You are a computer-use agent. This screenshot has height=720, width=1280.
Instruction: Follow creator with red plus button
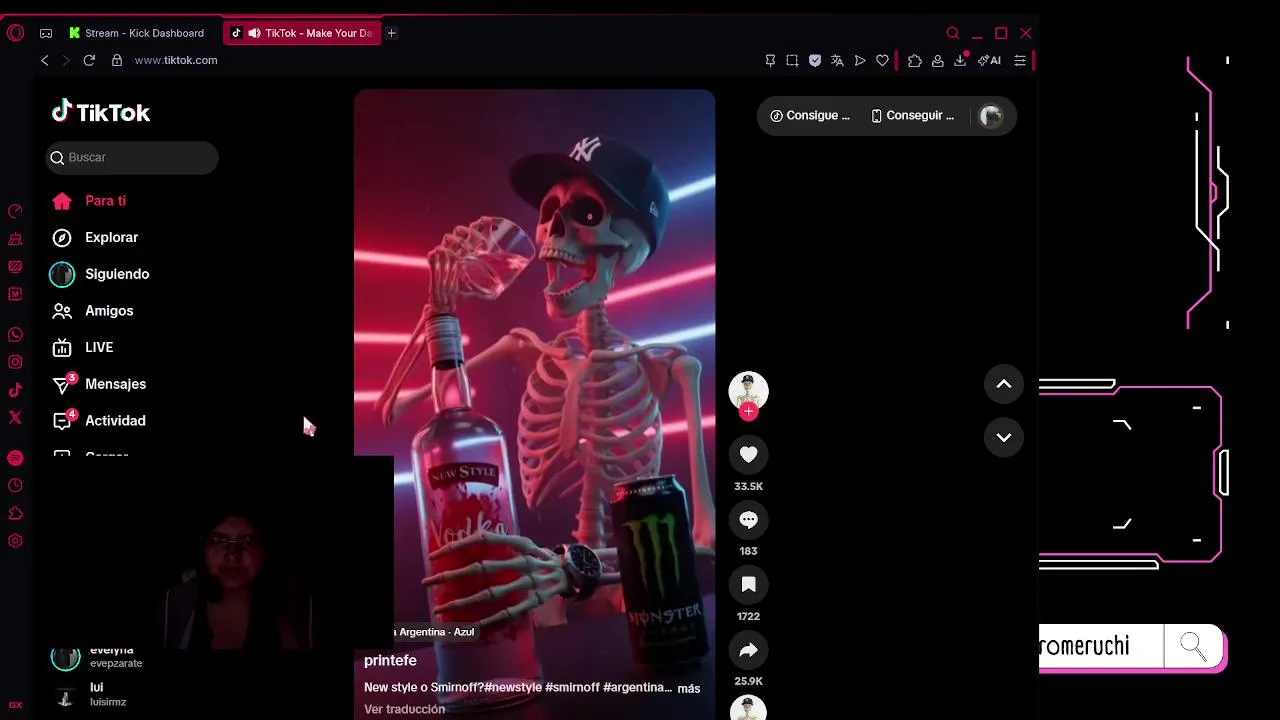[748, 411]
